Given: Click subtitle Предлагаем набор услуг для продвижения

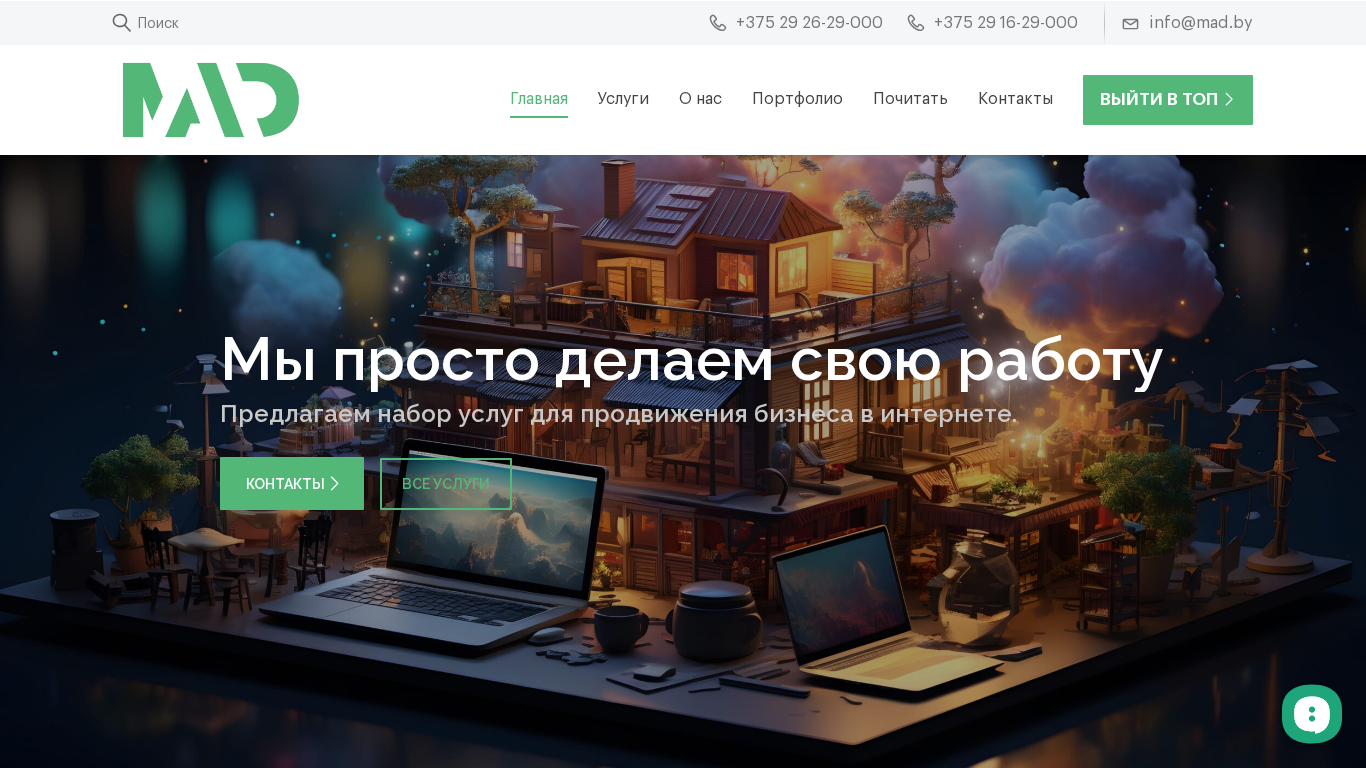Looking at the screenshot, I should pos(618,414).
